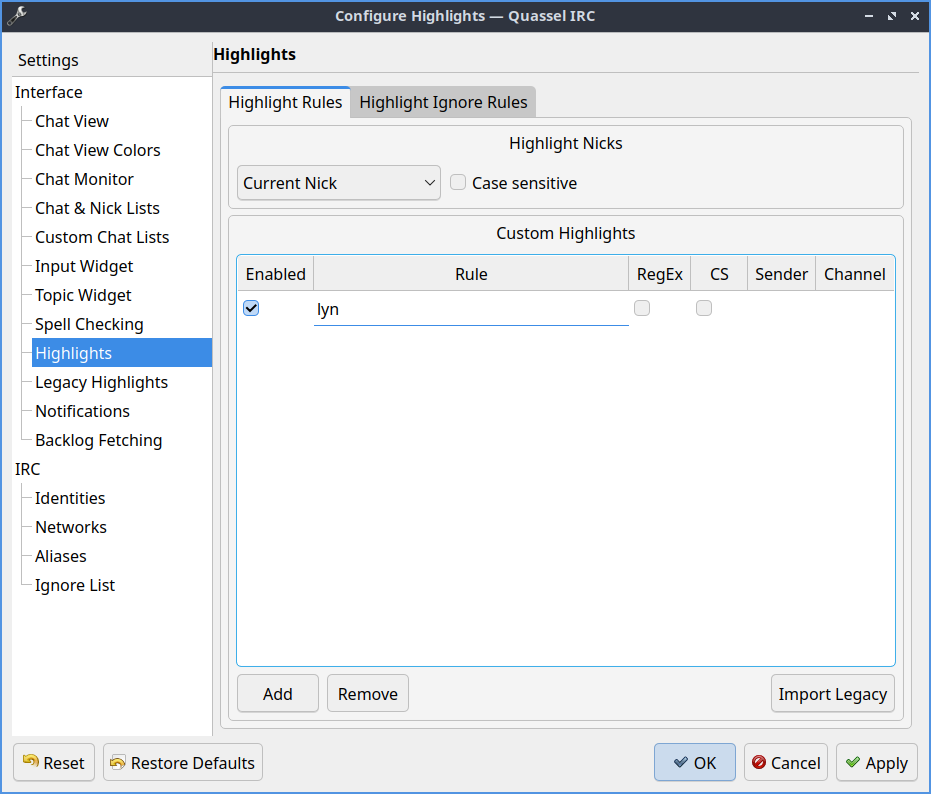Enable RegEx checkbox for lyn rule

(642, 308)
